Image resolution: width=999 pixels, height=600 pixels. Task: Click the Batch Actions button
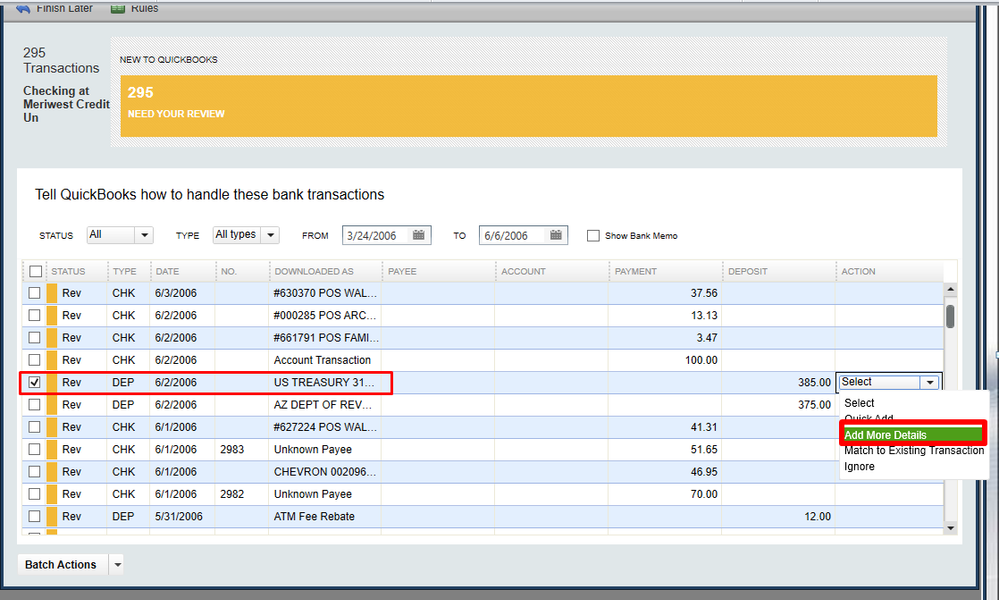point(61,565)
